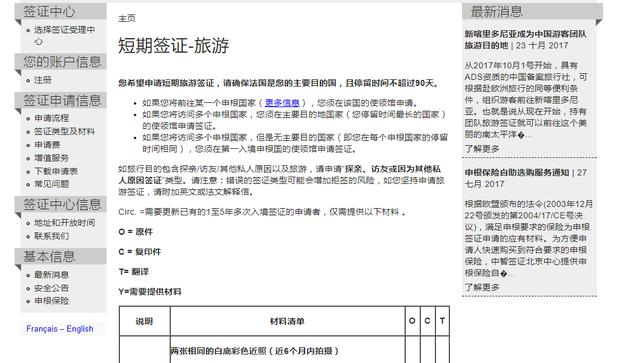640x363 pixels.
Task: Follow the 更多信息 hyperlink
Action: (x=282, y=103)
